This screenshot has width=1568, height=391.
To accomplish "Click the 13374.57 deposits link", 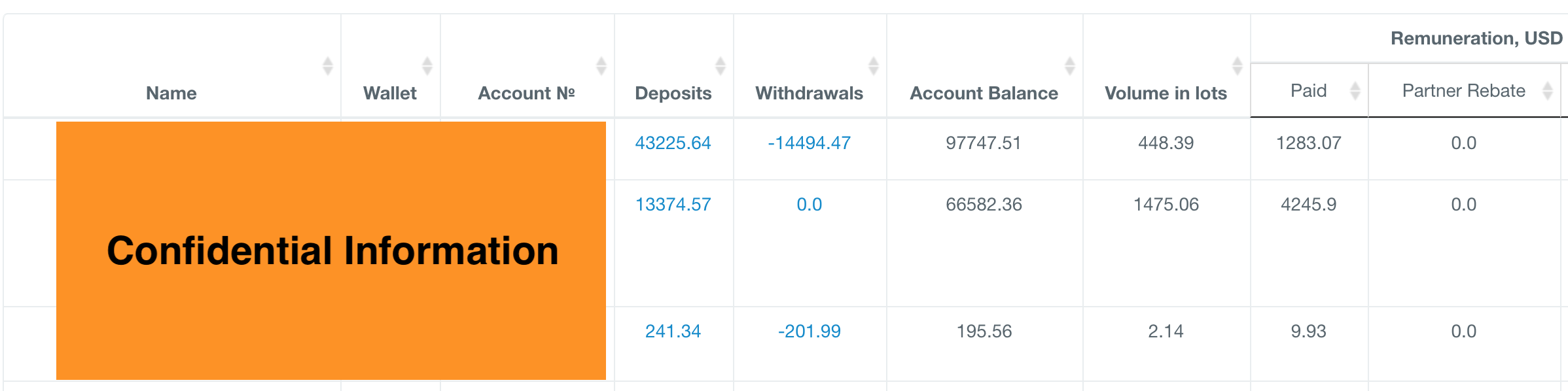I will pos(673,205).
